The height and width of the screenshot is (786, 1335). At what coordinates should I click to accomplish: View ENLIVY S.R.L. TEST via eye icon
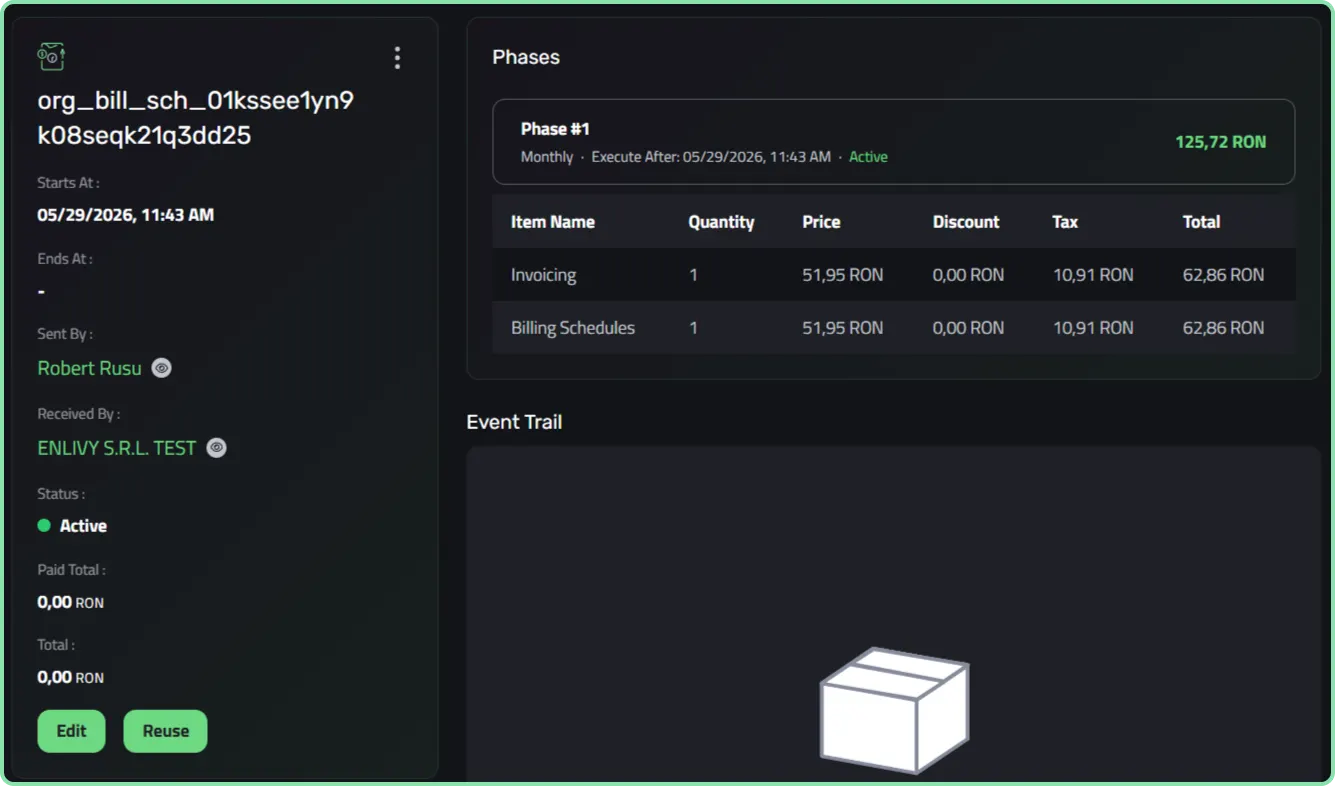tap(216, 448)
